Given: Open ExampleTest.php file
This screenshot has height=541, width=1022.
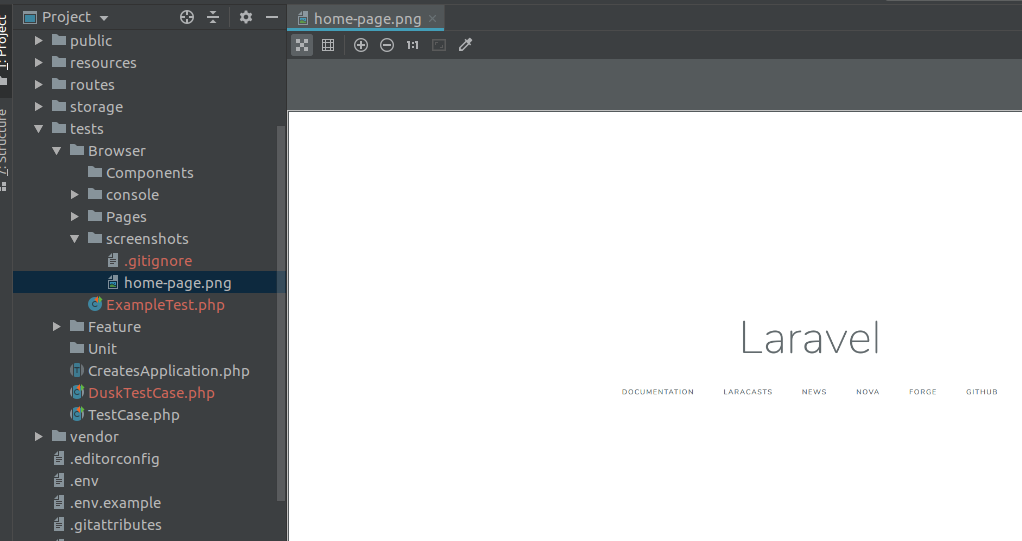Looking at the screenshot, I should [165, 304].
